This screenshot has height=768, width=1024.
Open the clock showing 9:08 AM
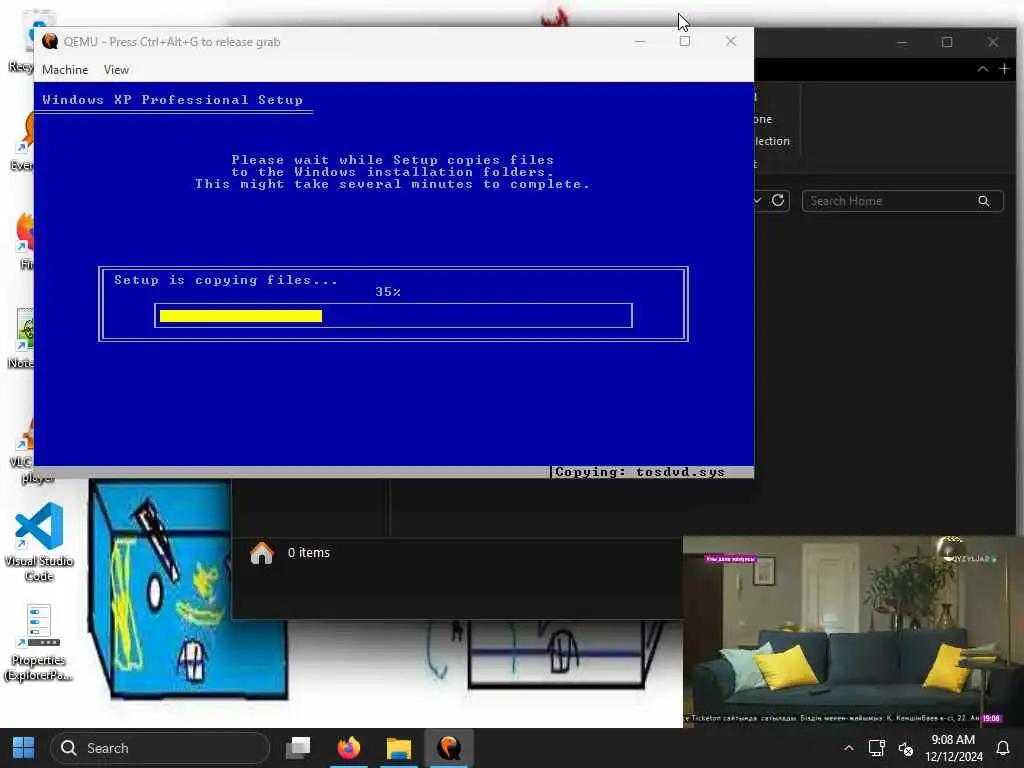(953, 748)
